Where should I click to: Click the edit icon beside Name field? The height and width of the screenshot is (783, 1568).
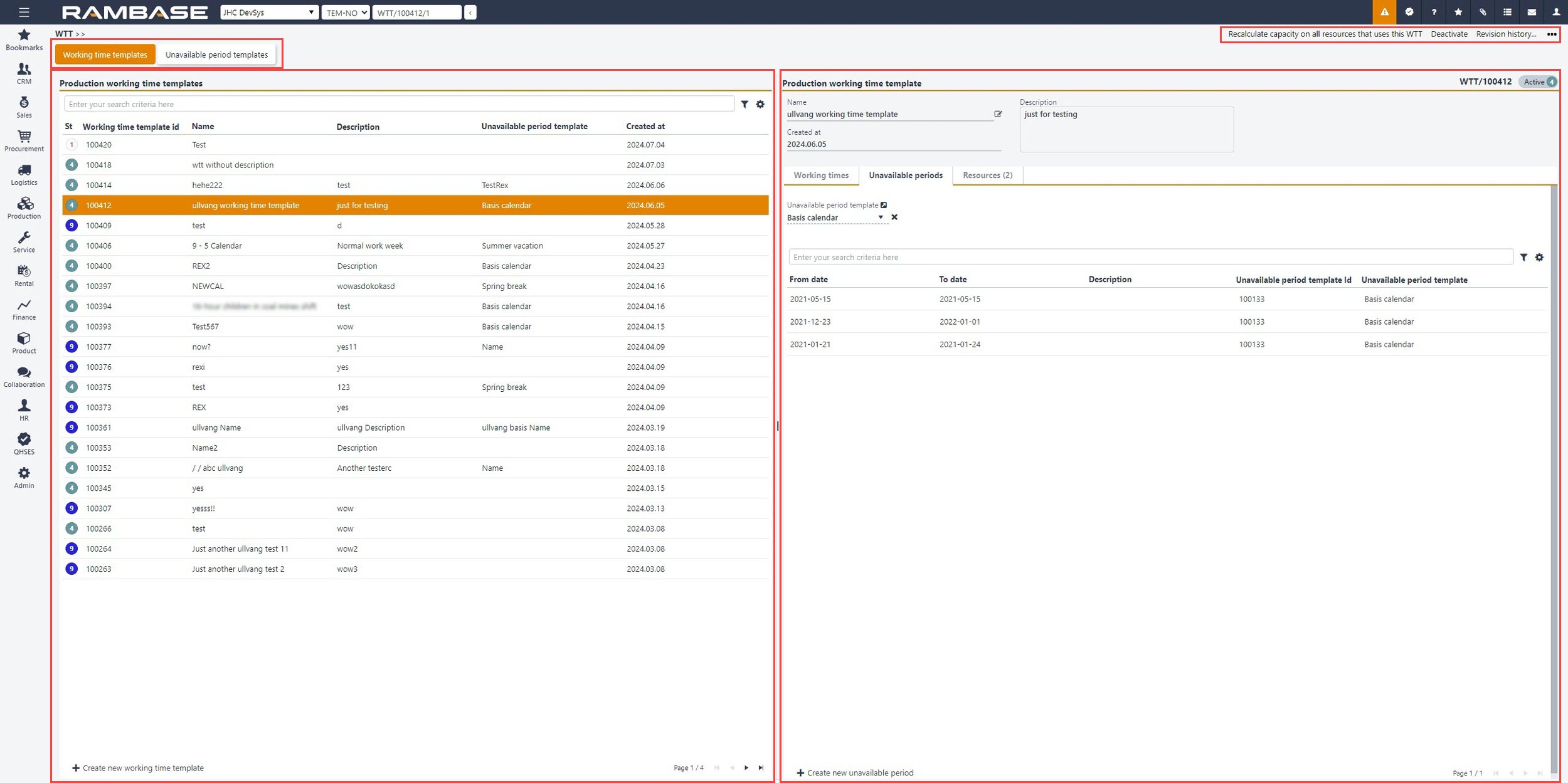998,114
